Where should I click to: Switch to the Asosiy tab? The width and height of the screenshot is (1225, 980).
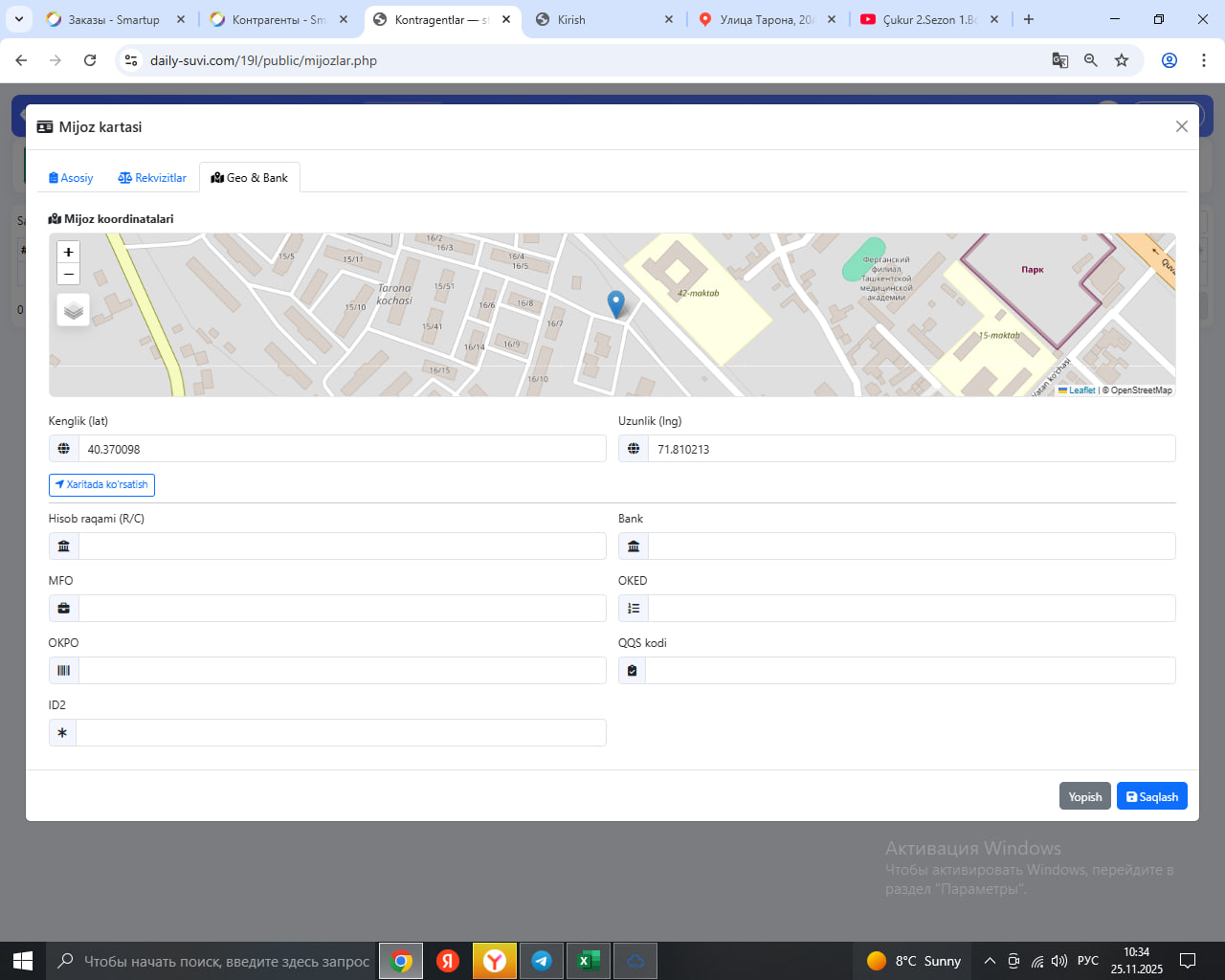pos(71,178)
